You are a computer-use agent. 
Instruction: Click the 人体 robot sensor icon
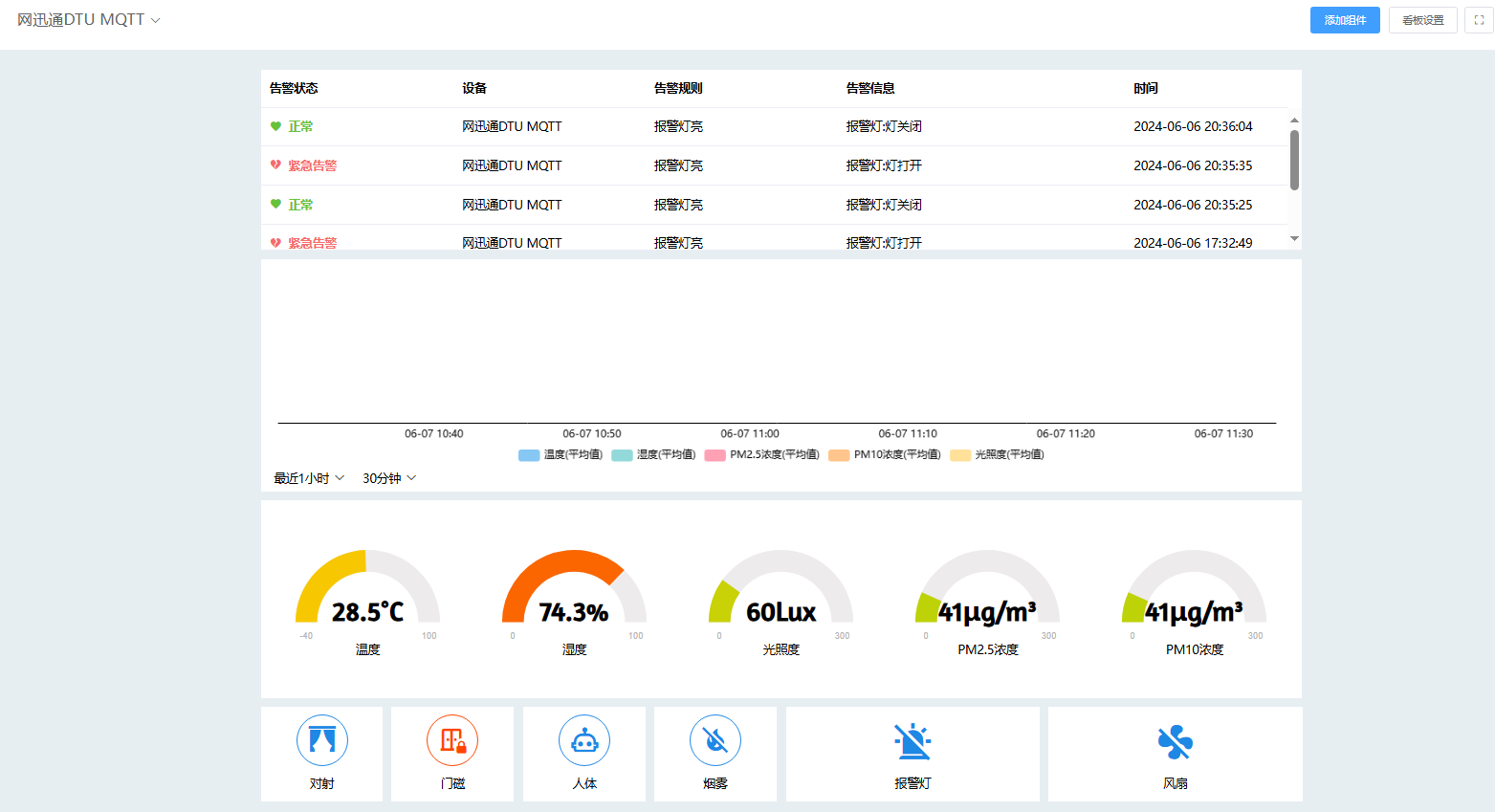click(x=584, y=740)
